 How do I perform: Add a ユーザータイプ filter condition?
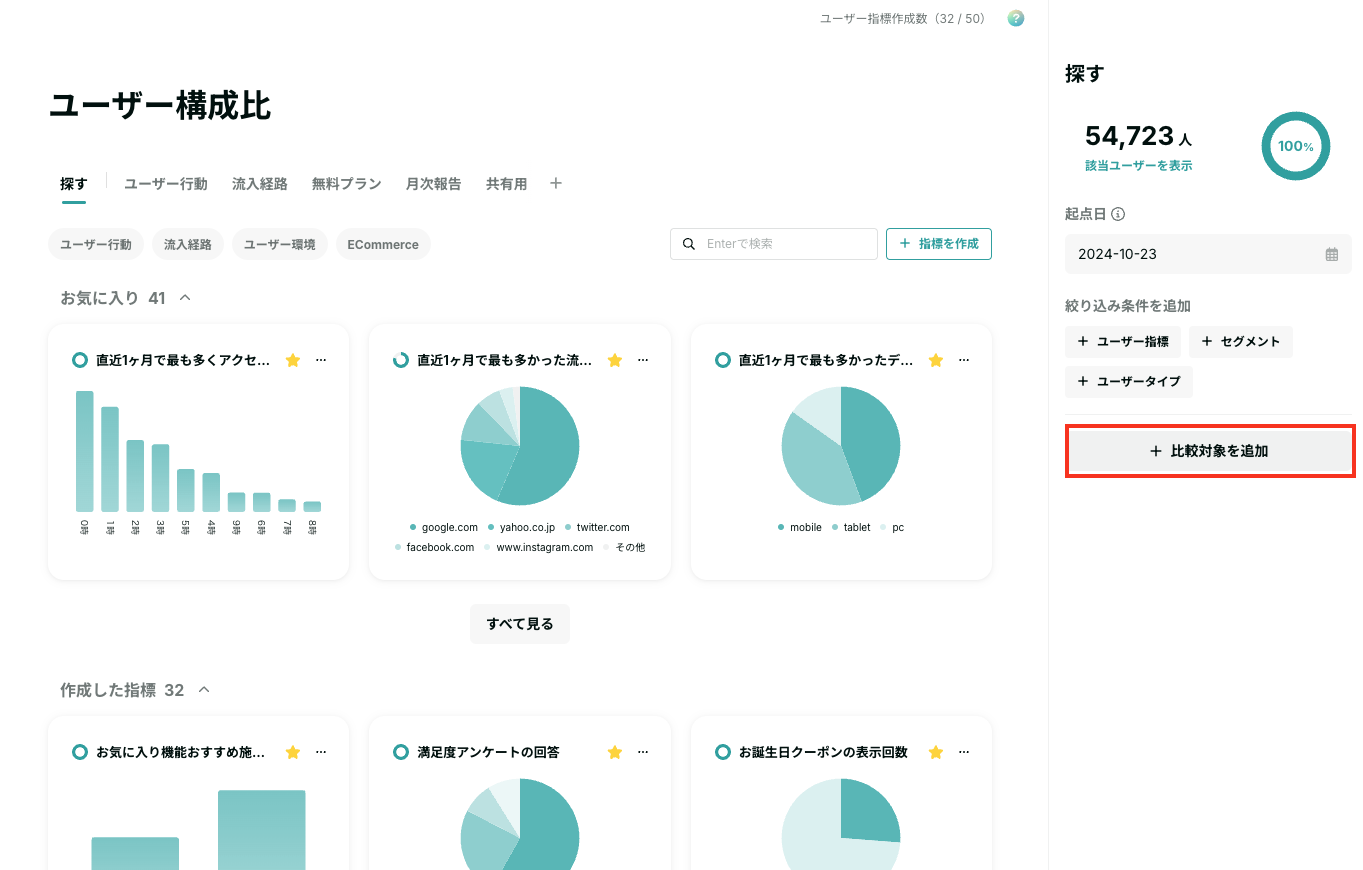click(x=1129, y=382)
